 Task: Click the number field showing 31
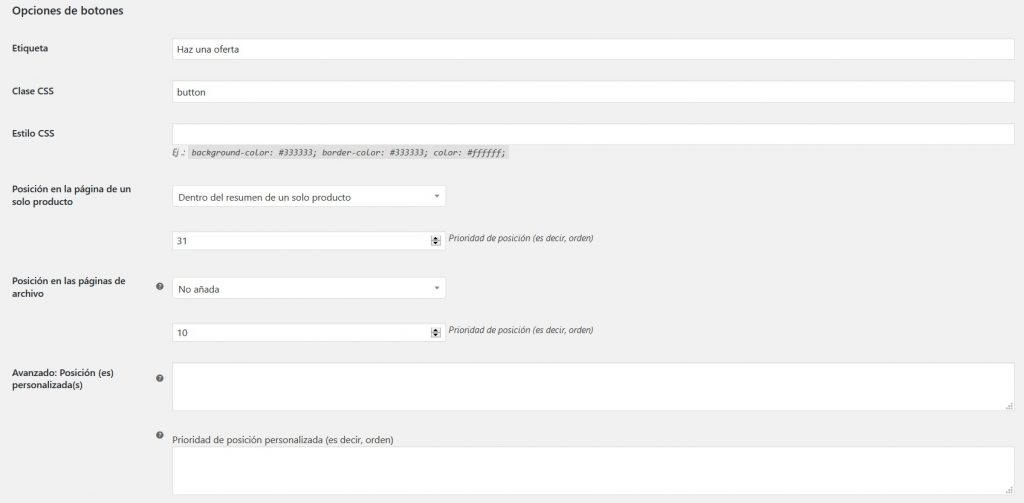300,241
